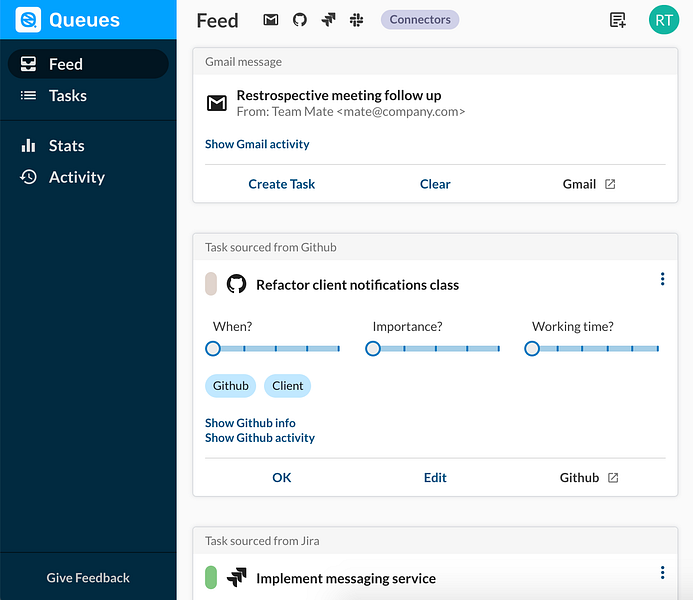Click the beige status pill on Refactor task
This screenshot has height=600, width=693.
[211, 284]
